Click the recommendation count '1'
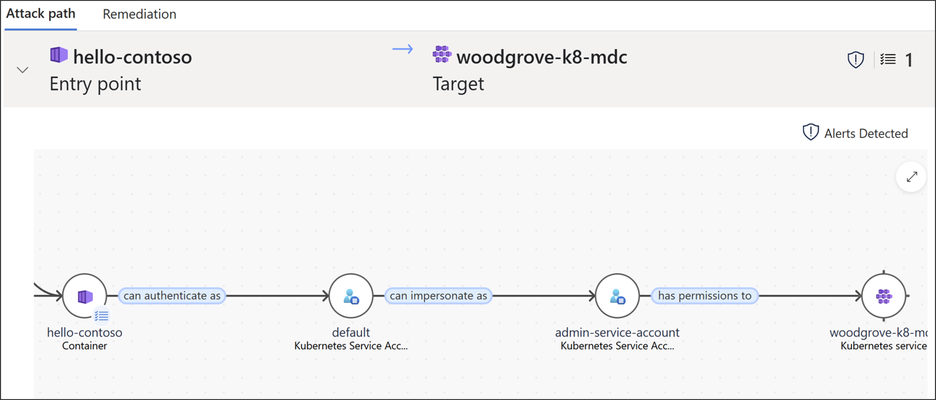This screenshot has width=936, height=400. point(909,60)
